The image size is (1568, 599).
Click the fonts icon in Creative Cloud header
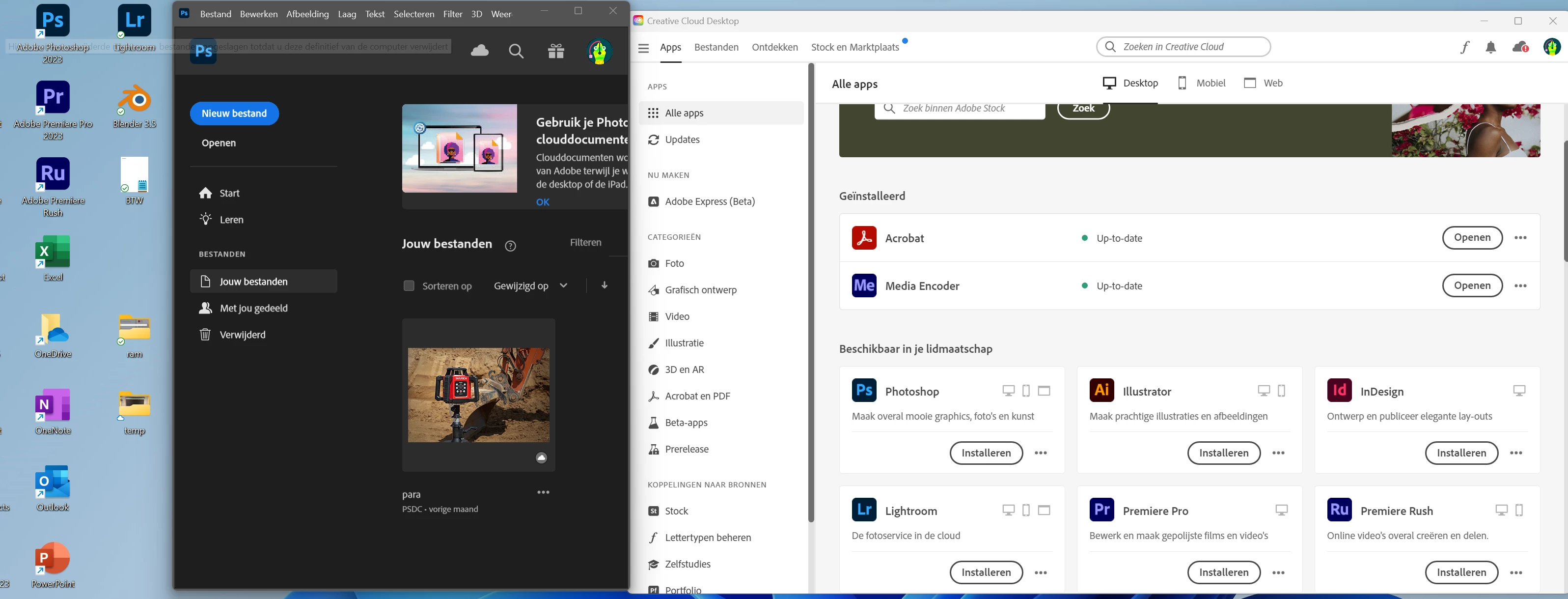point(1464,48)
